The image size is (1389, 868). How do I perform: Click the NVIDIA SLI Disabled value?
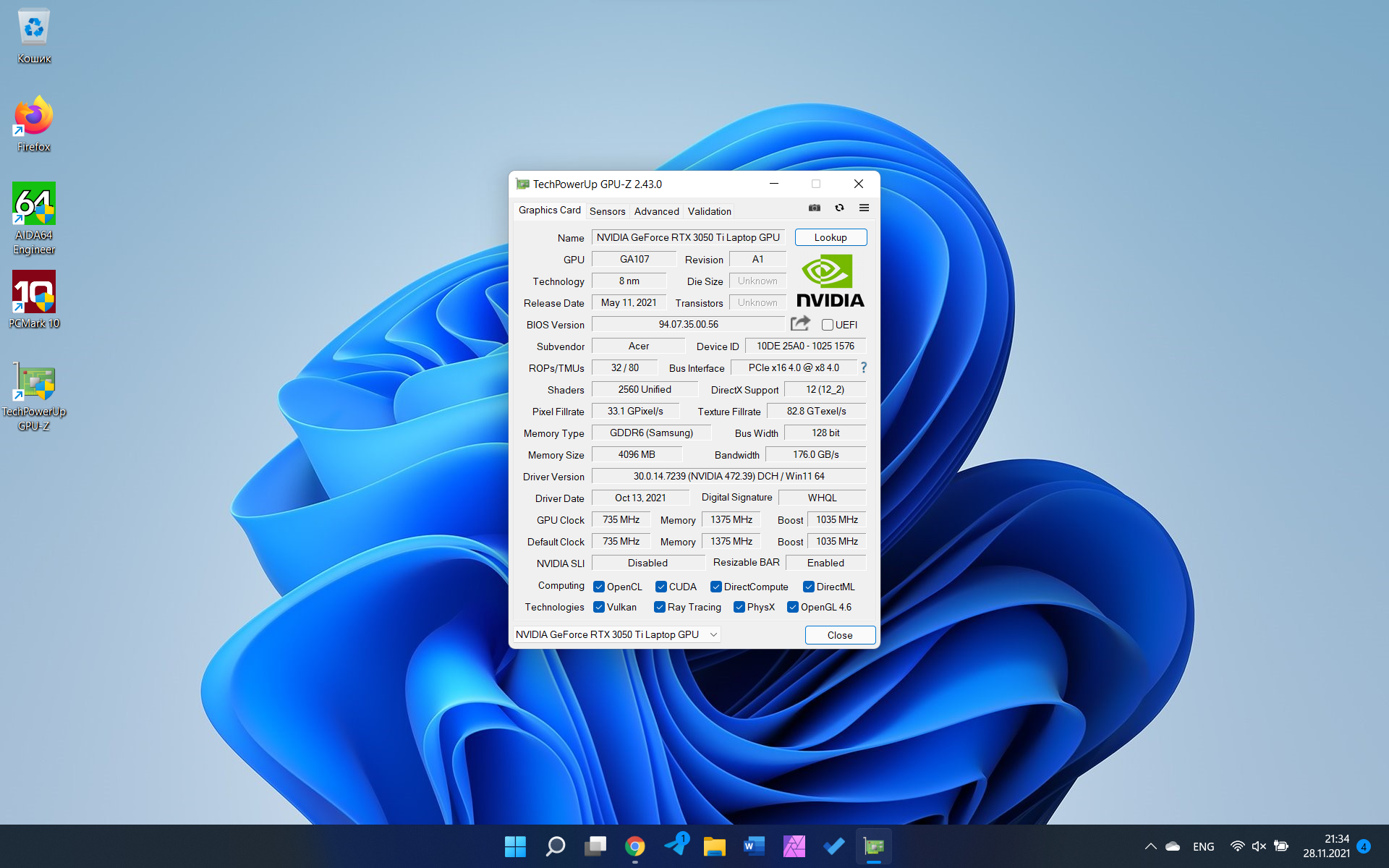pos(647,563)
